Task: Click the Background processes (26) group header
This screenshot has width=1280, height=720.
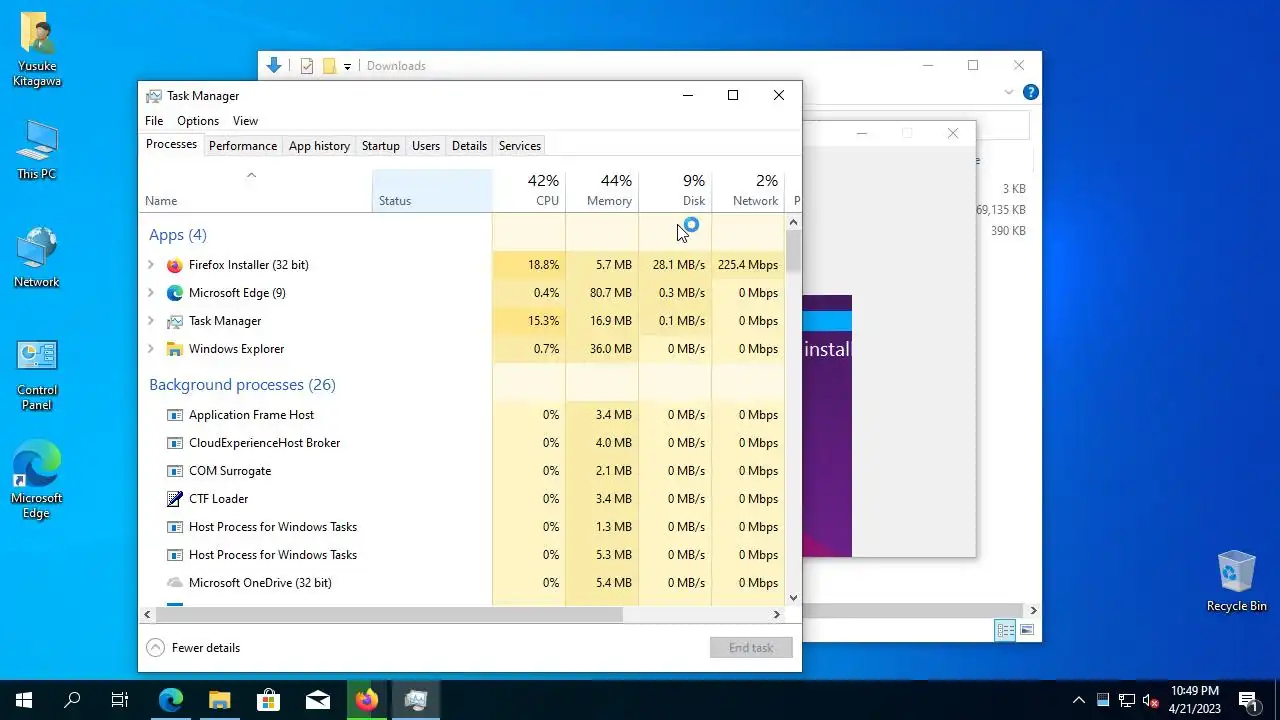Action: click(242, 385)
